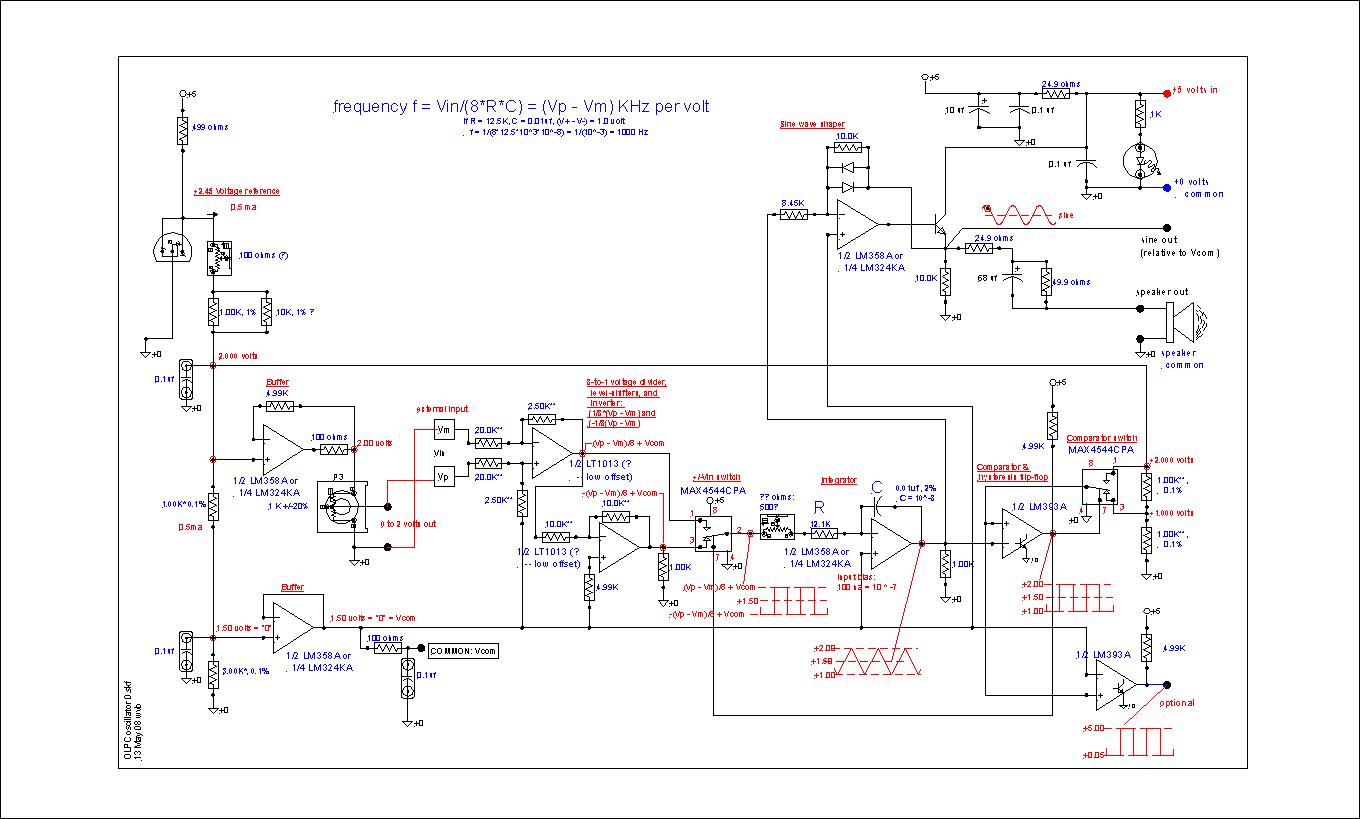
Task: Select the COMMON: Vcom label box
Action: 463,650
